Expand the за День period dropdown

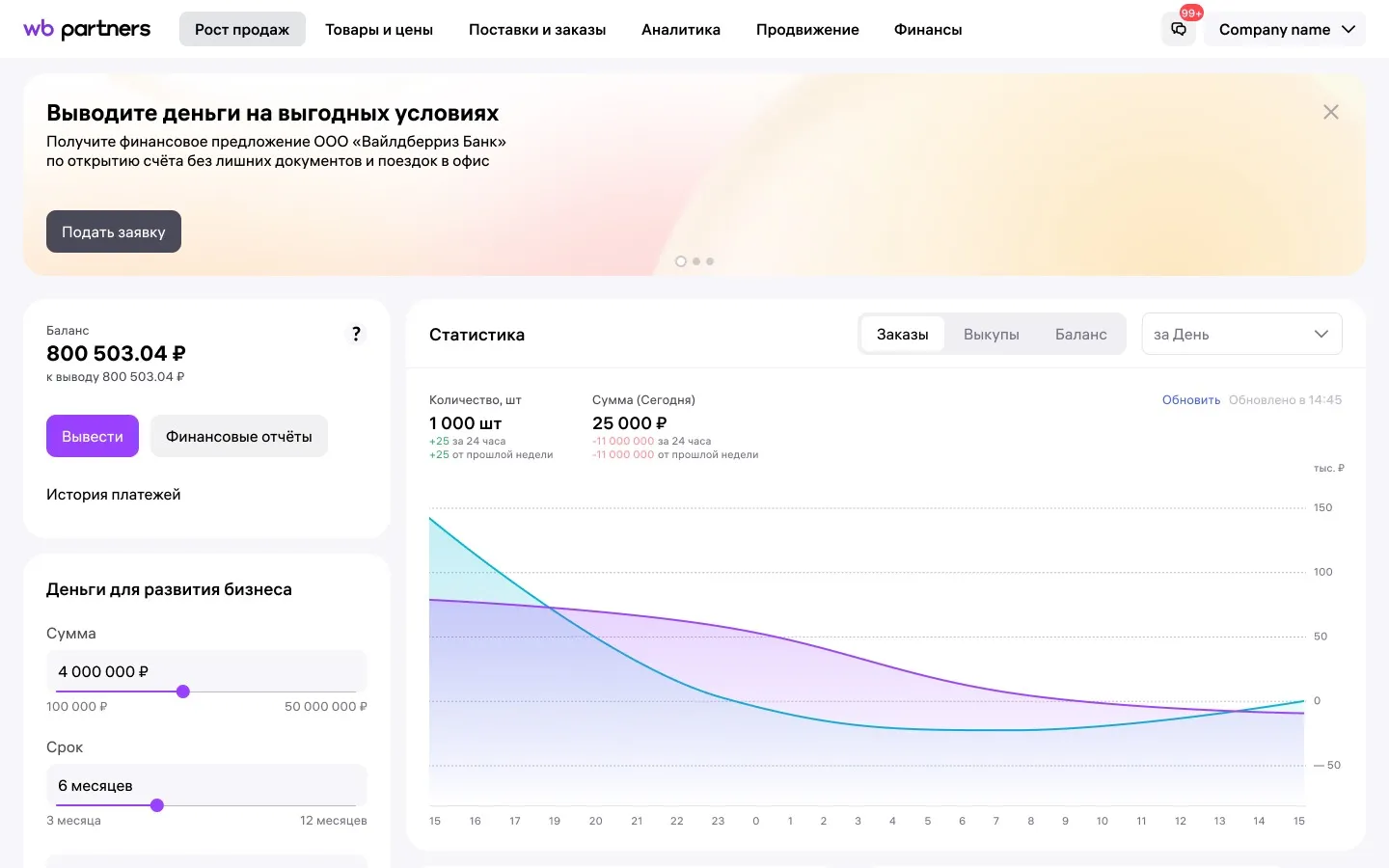point(1241,335)
